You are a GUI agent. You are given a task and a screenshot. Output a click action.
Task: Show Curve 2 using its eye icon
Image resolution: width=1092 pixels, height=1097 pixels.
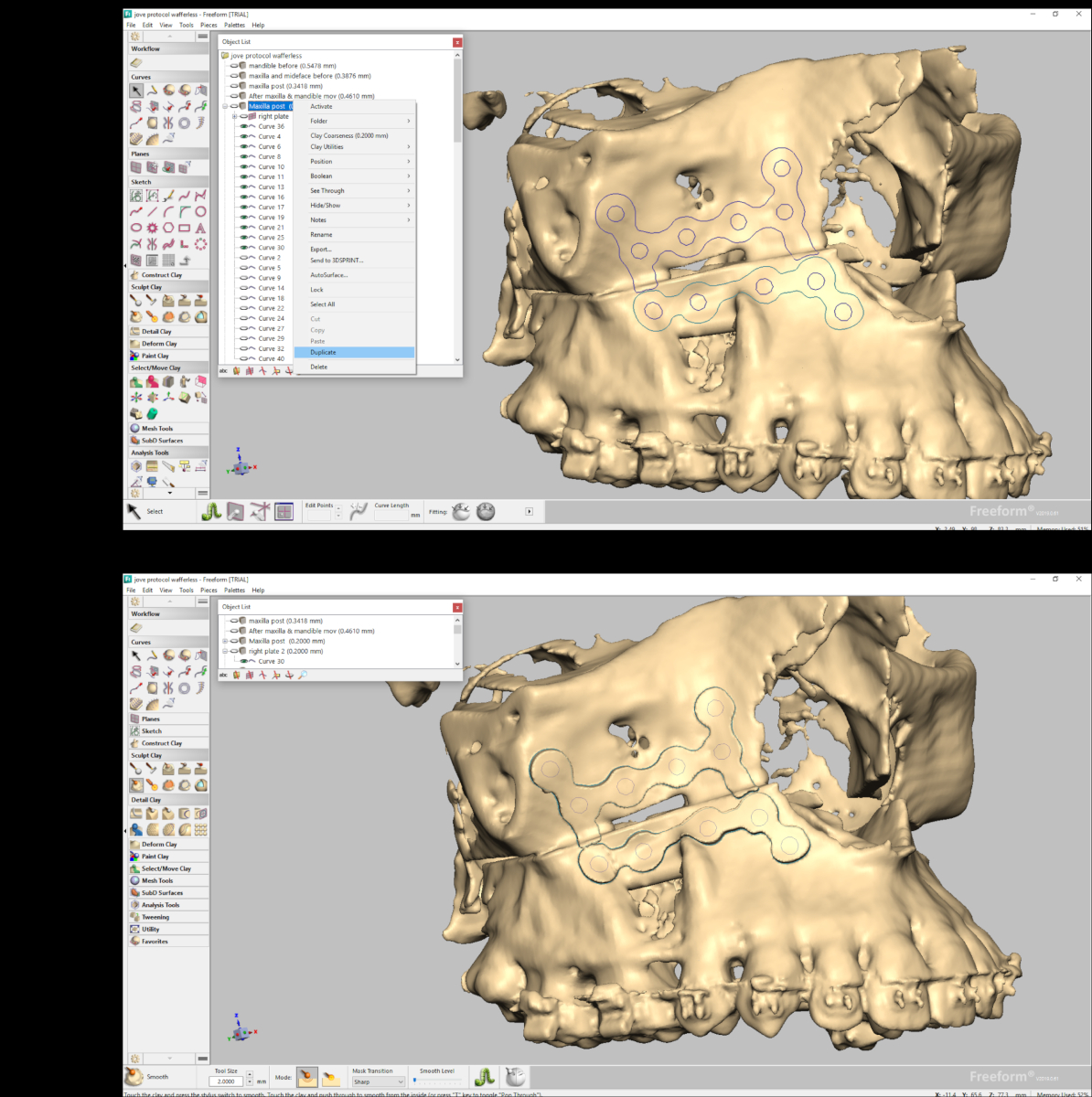click(x=244, y=258)
